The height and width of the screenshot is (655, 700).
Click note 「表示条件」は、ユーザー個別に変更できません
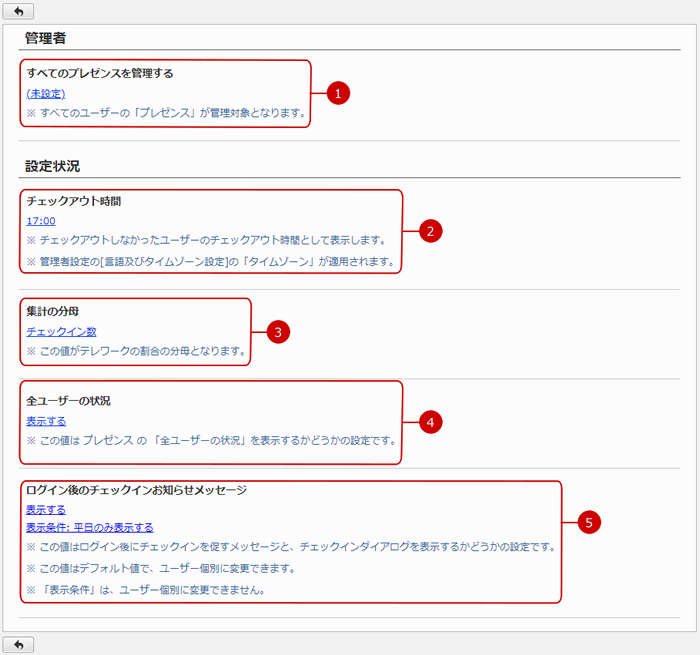(146, 590)
